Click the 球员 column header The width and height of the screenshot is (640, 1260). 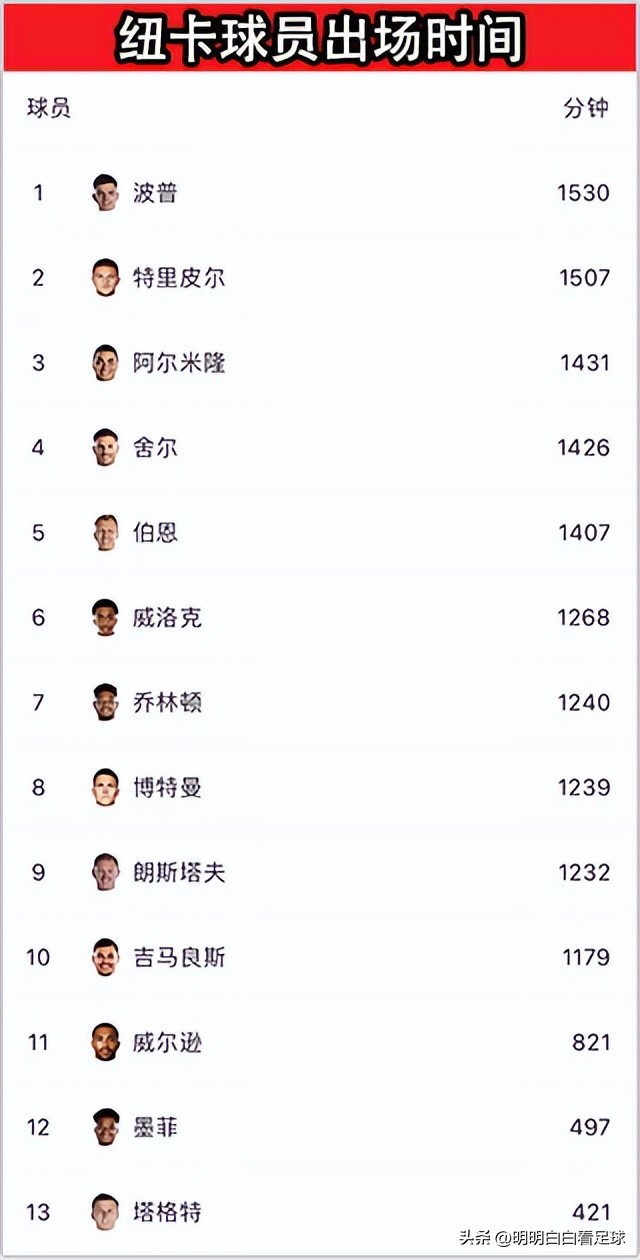[x=49, y=108]
